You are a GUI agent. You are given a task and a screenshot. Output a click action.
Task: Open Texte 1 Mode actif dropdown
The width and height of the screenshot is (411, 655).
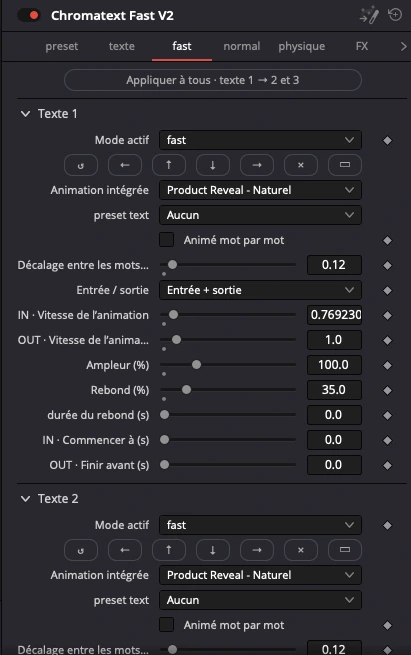click(x=260, y=140)
